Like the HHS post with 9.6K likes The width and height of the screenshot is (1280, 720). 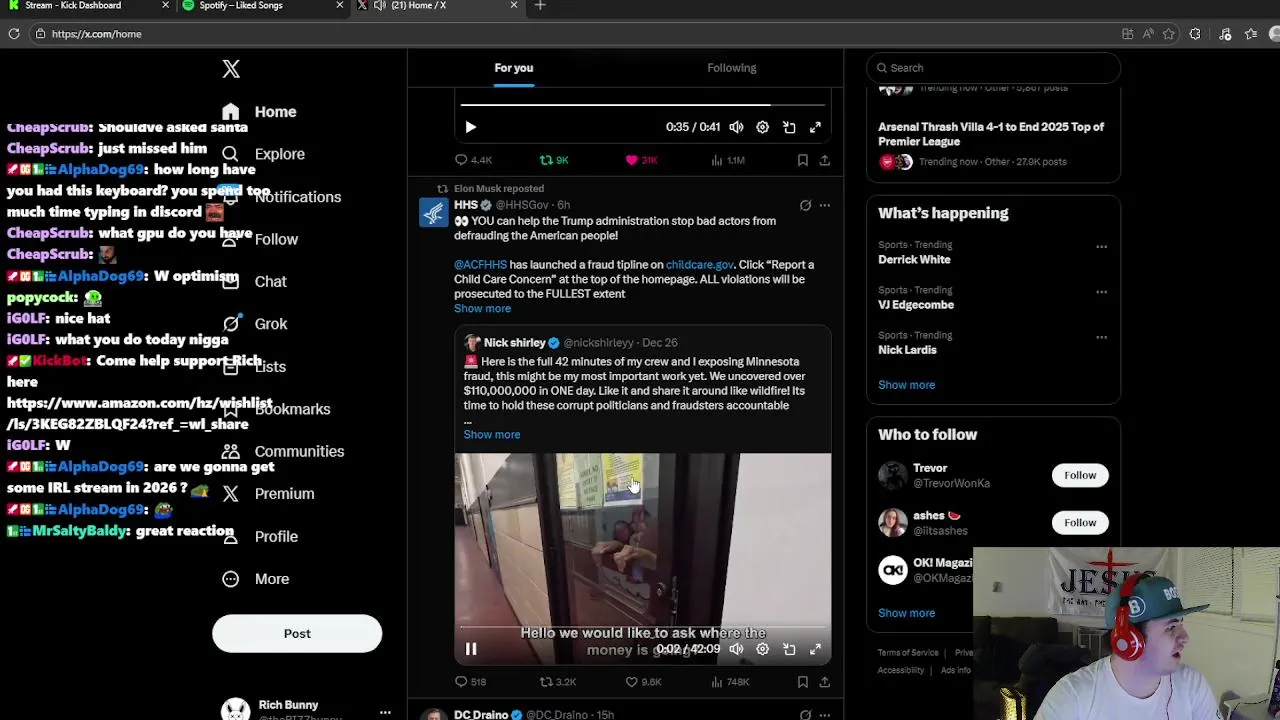click(x=643, y=682)
